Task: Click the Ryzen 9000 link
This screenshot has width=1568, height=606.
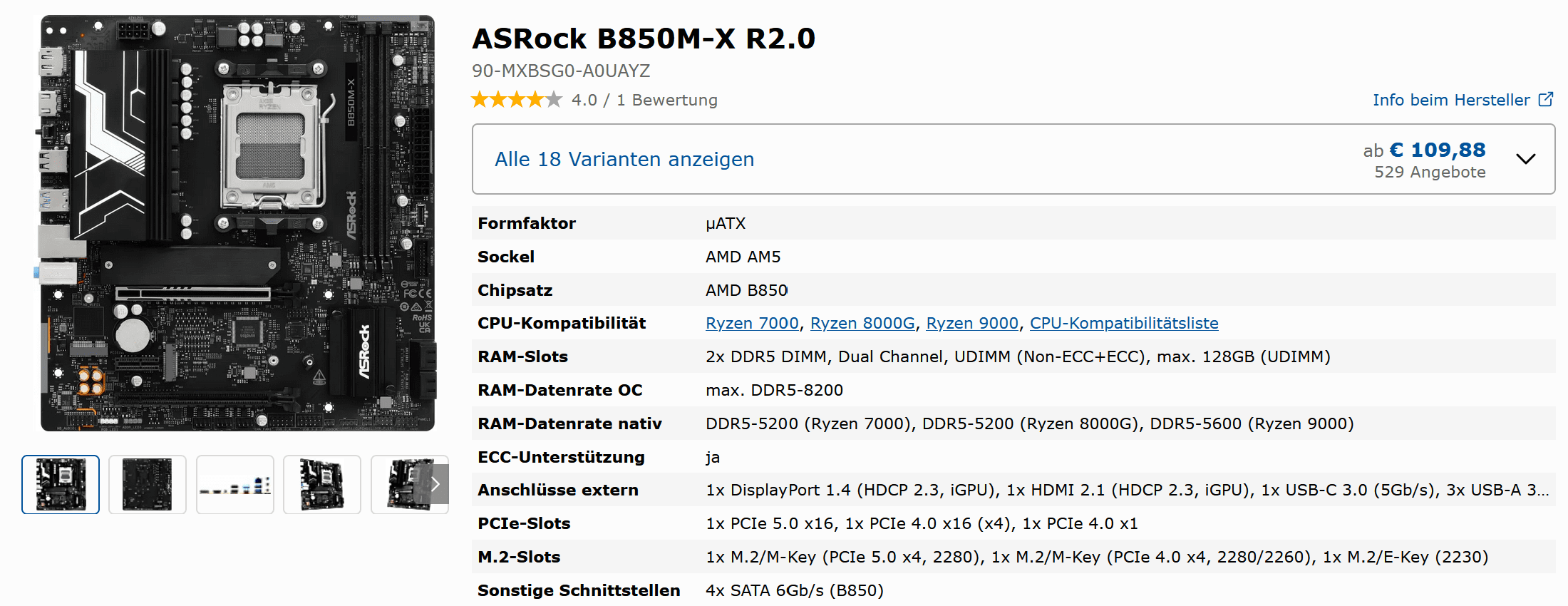Action: pos(972,324)
